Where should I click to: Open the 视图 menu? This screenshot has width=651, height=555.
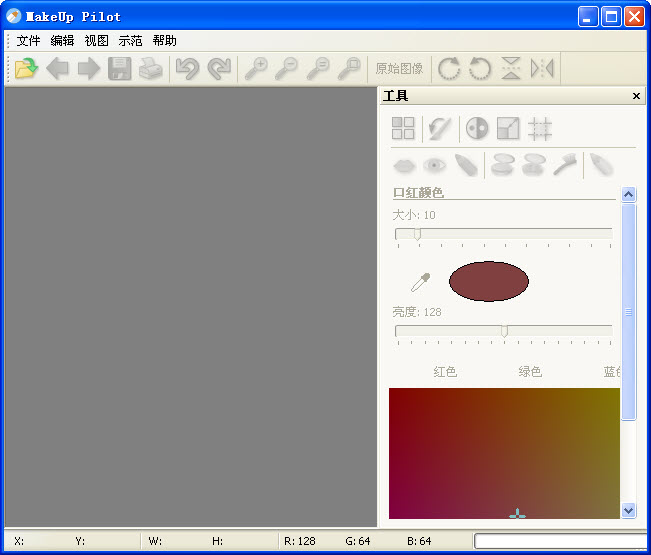tap(96, 41)
